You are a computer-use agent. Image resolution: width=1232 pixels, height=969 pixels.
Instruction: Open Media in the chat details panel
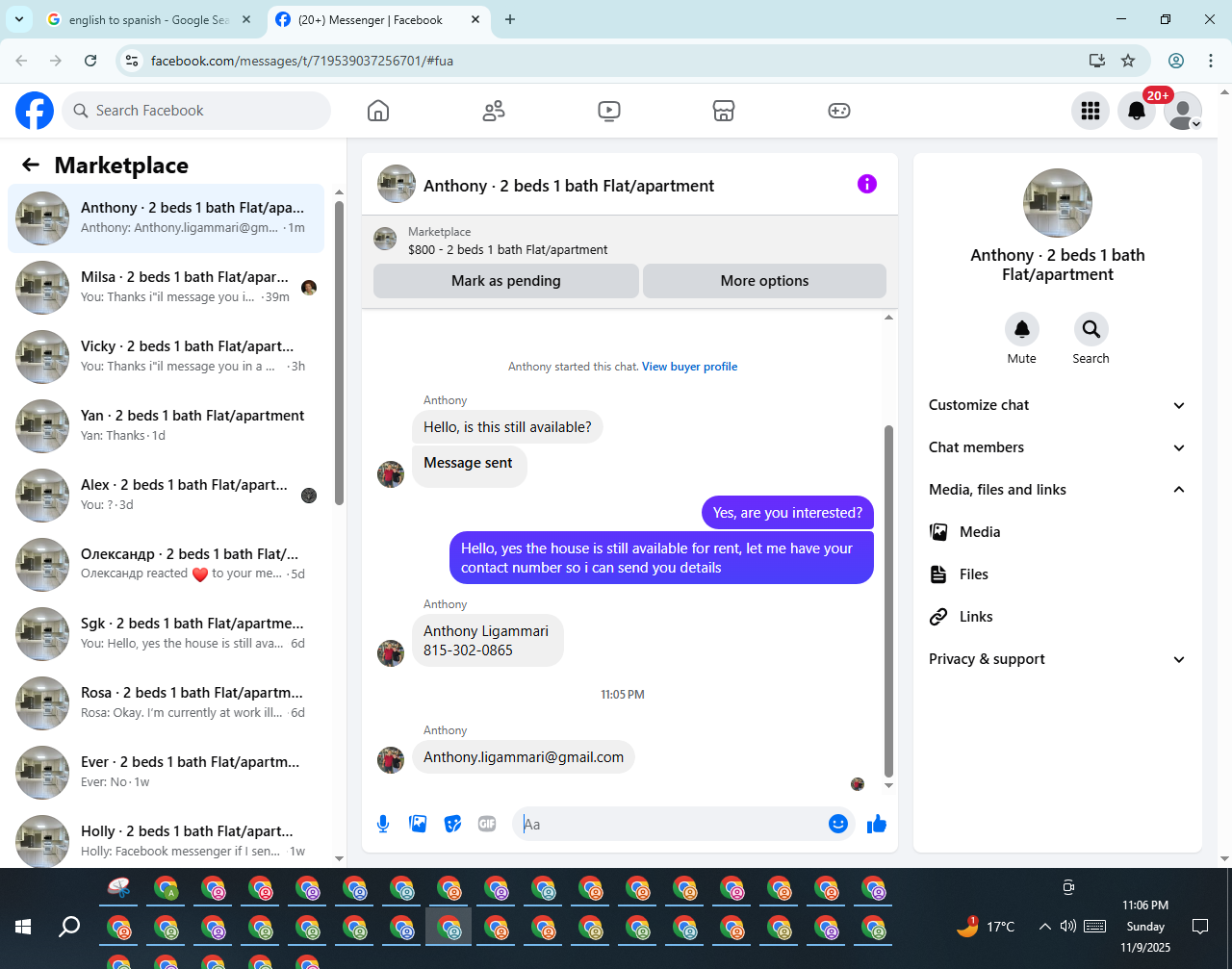[x=1058, y=532]
